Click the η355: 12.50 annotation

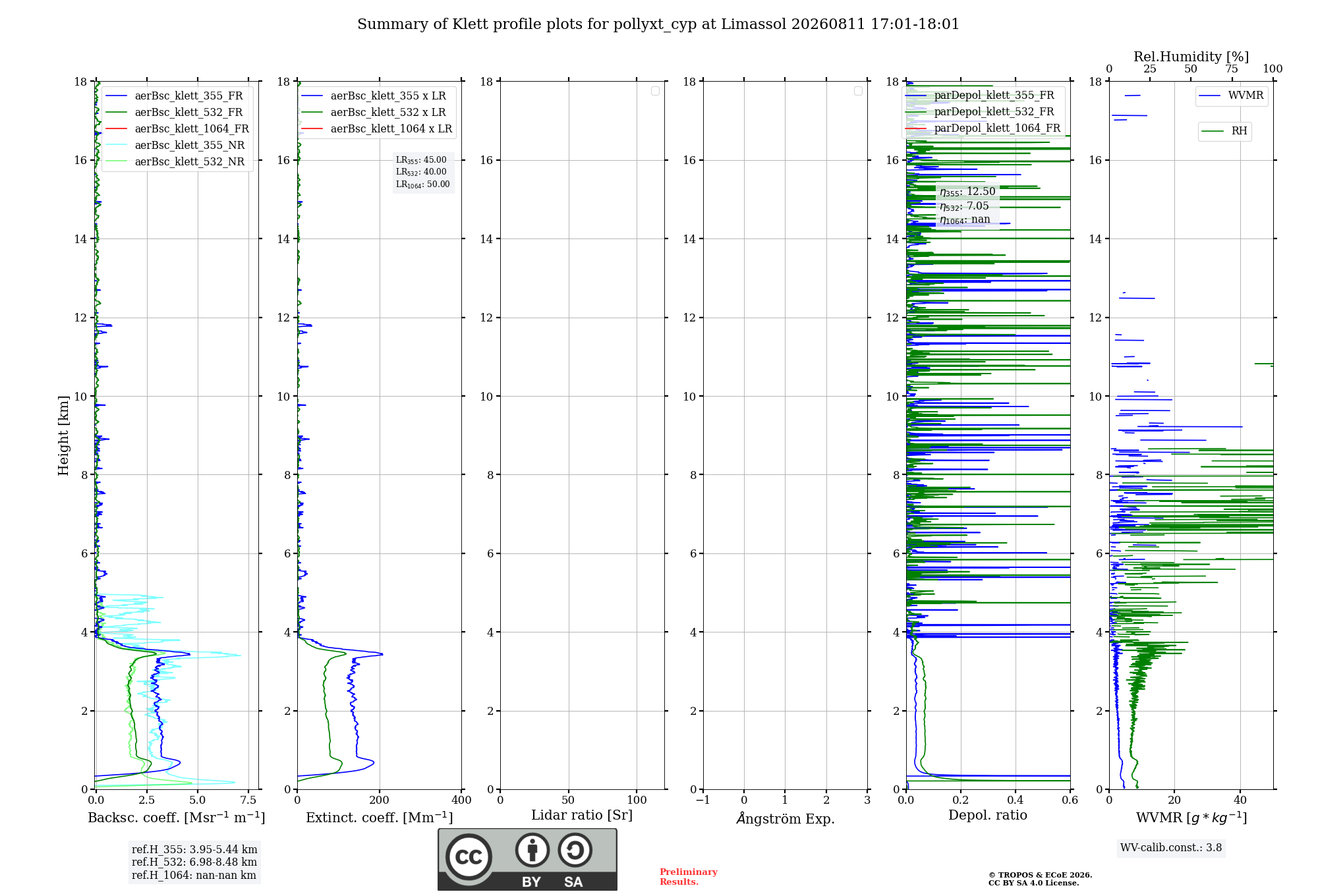tap(967, 192)
